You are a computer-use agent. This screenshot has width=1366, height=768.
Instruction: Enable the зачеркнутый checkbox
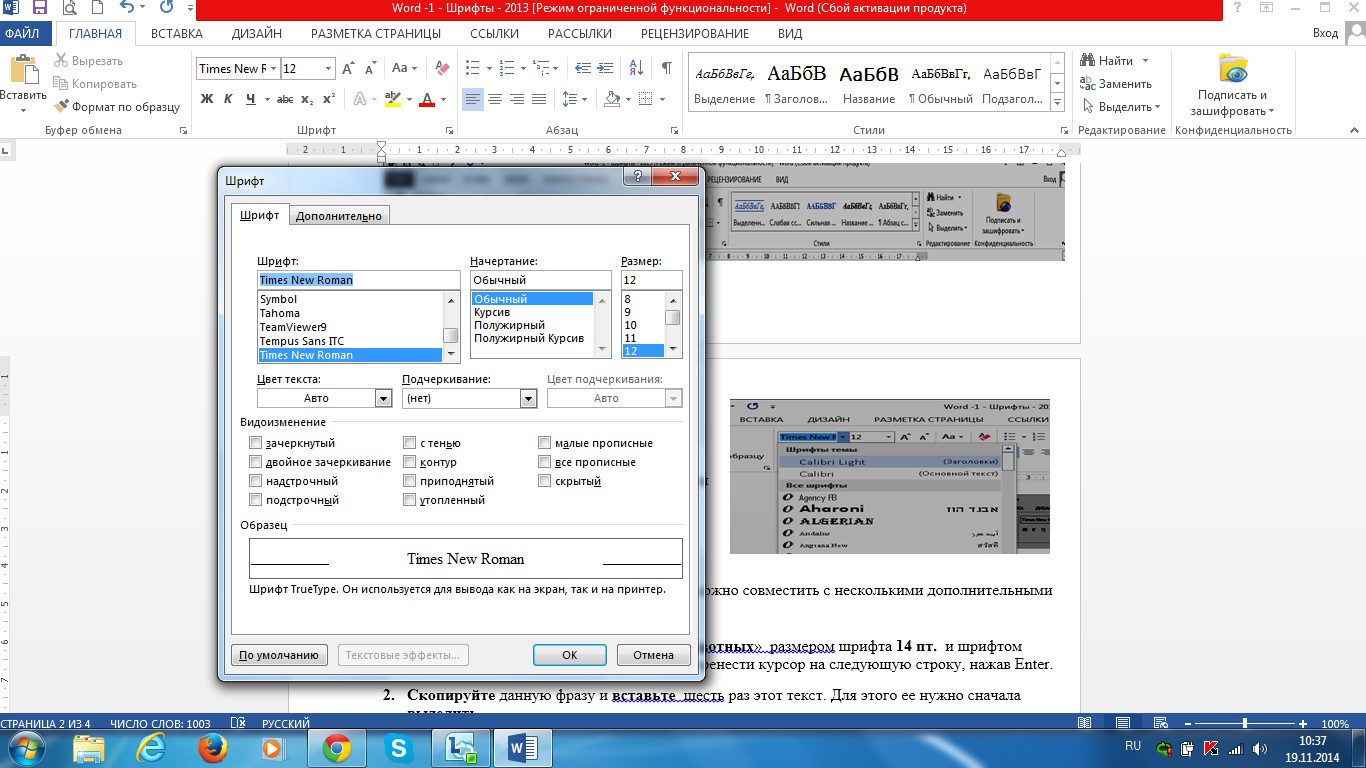coord(256,443)
